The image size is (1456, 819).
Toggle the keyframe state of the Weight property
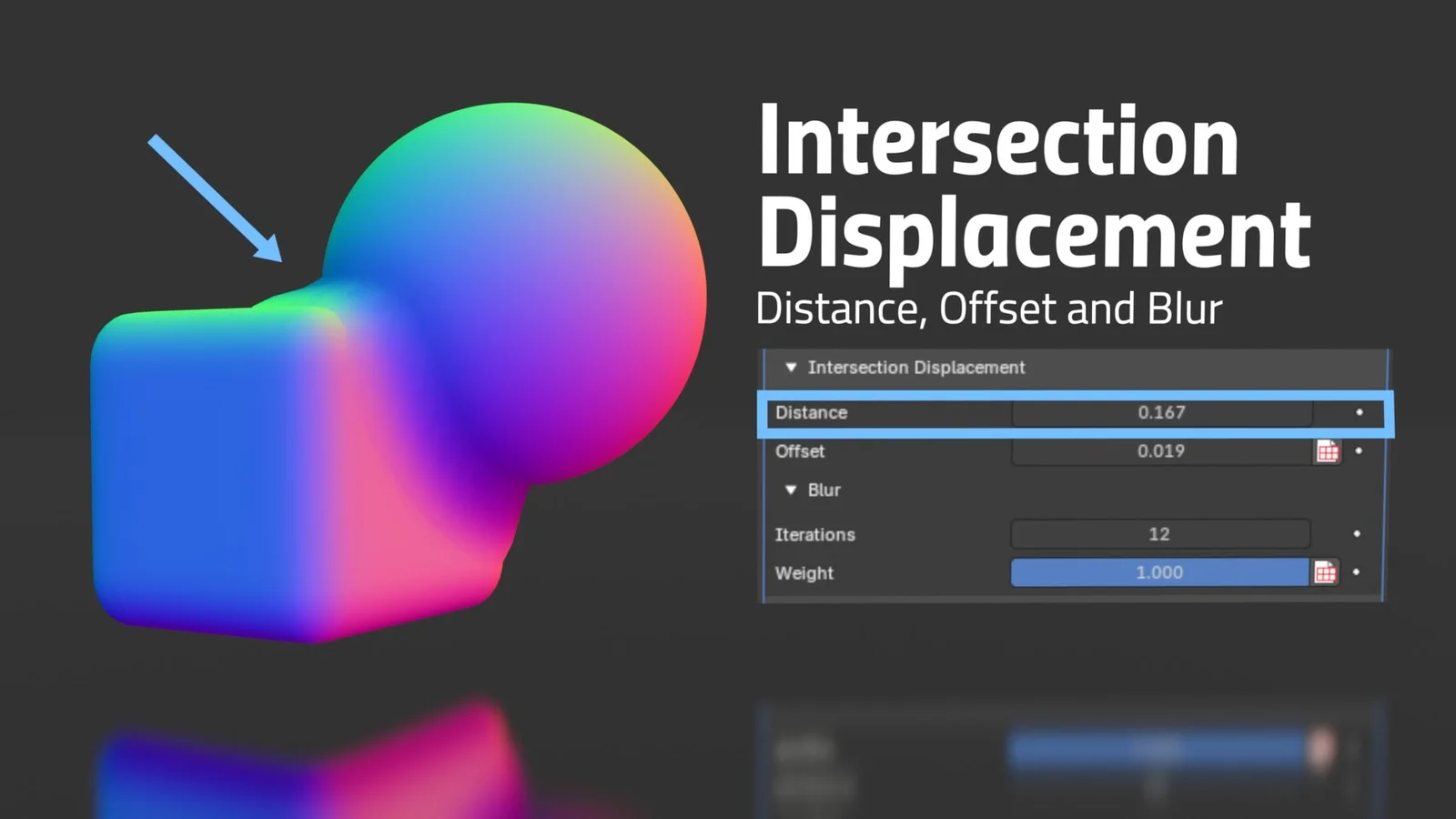[x=1356, y=572]
